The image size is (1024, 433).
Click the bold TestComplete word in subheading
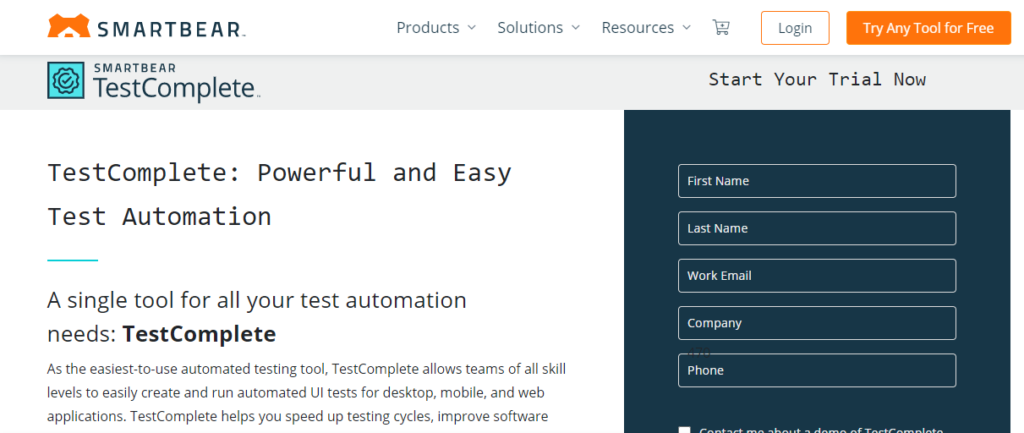(199, 334)
